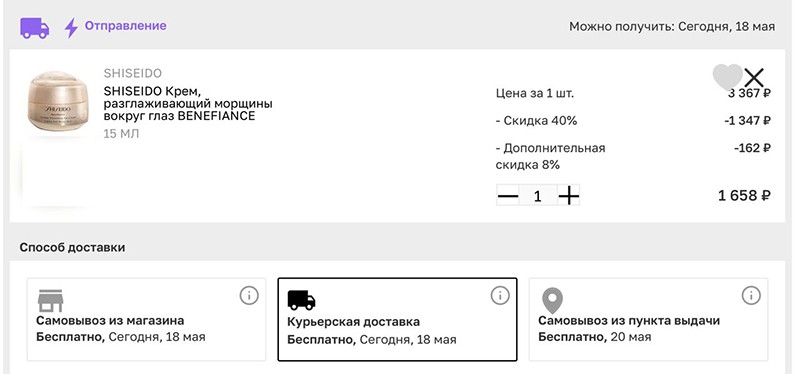Decrease quantity with the minus button

click(x=508, y=196)
